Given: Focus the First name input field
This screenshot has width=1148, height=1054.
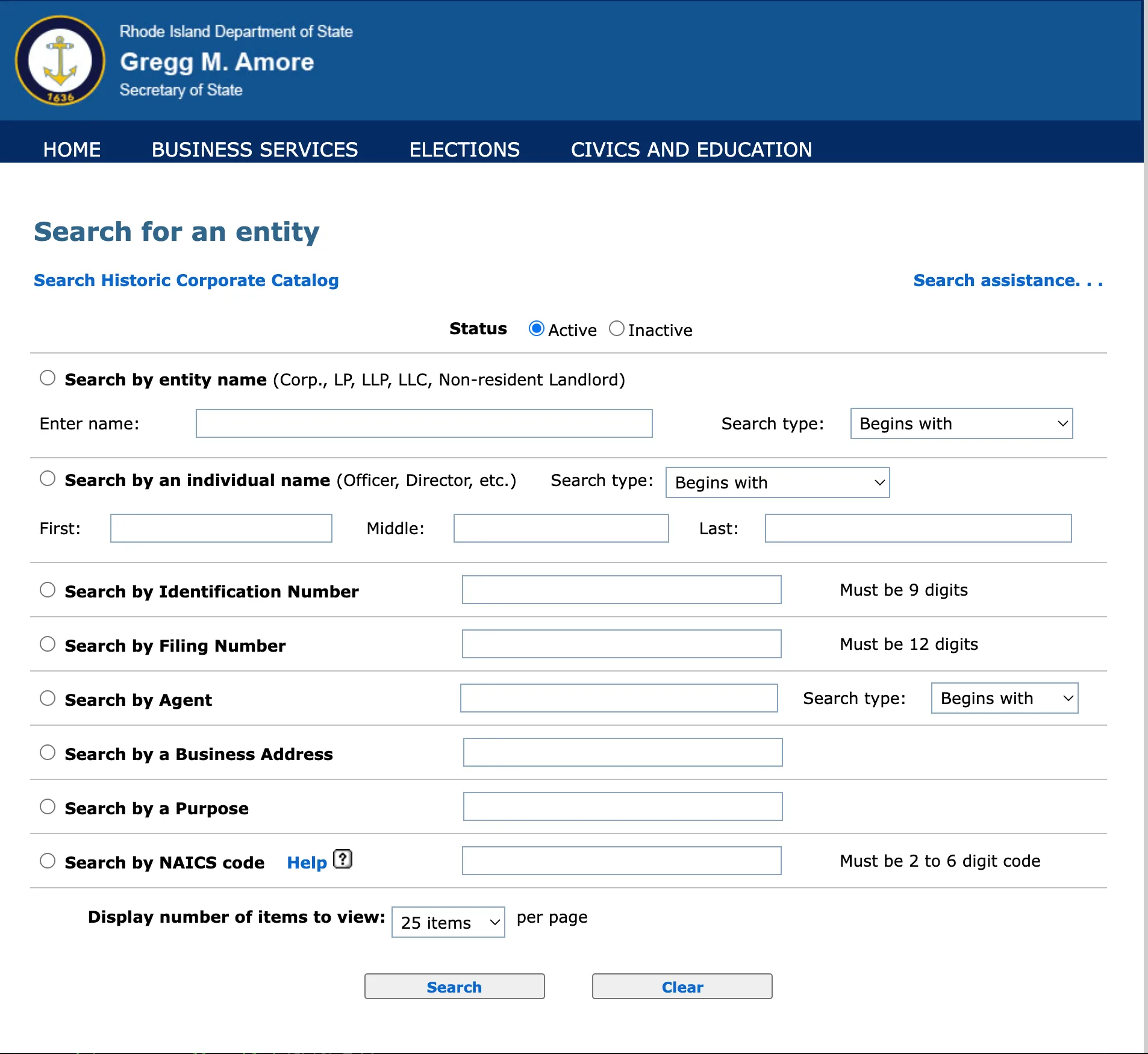Looking at the screenshot, I should [x=221, y=528].
